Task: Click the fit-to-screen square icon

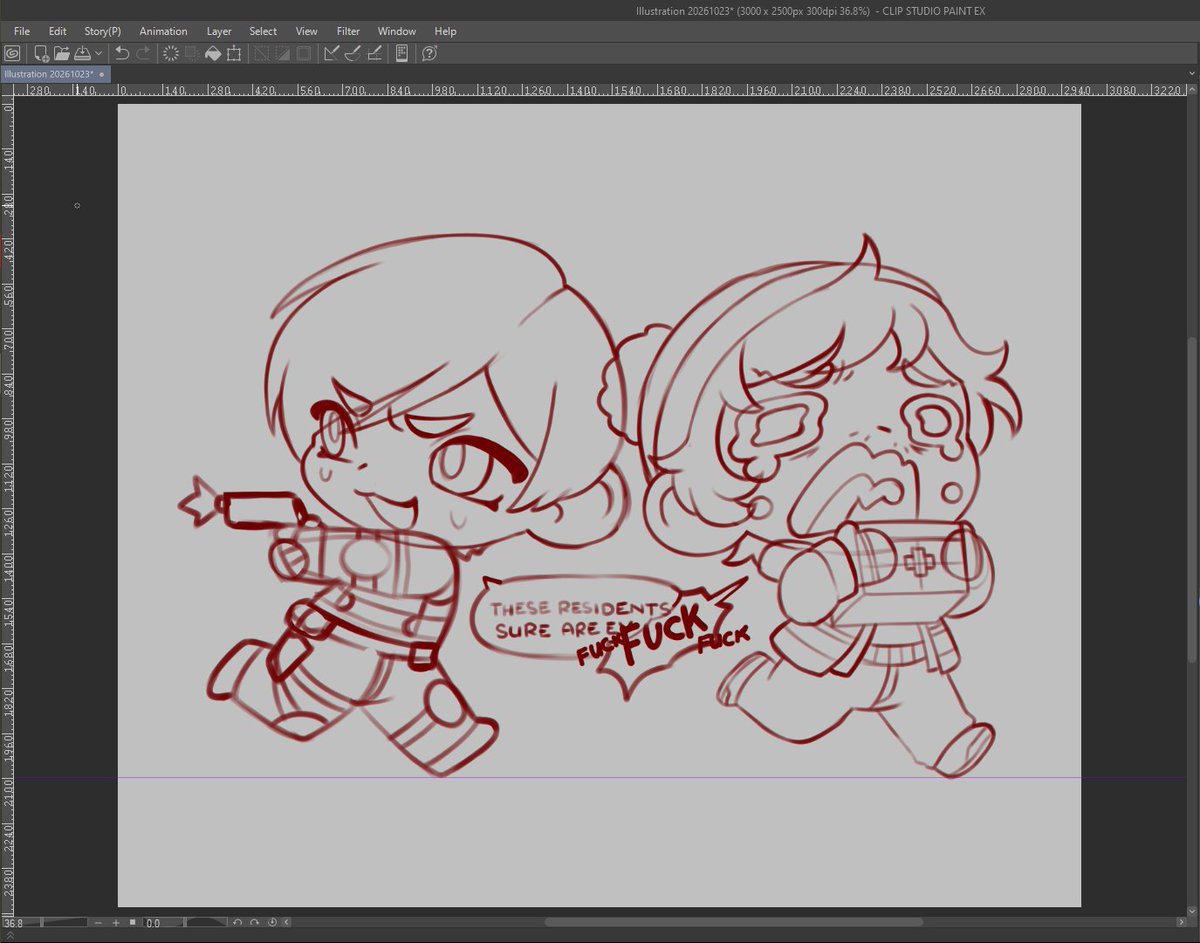Action: click(133, 923)
